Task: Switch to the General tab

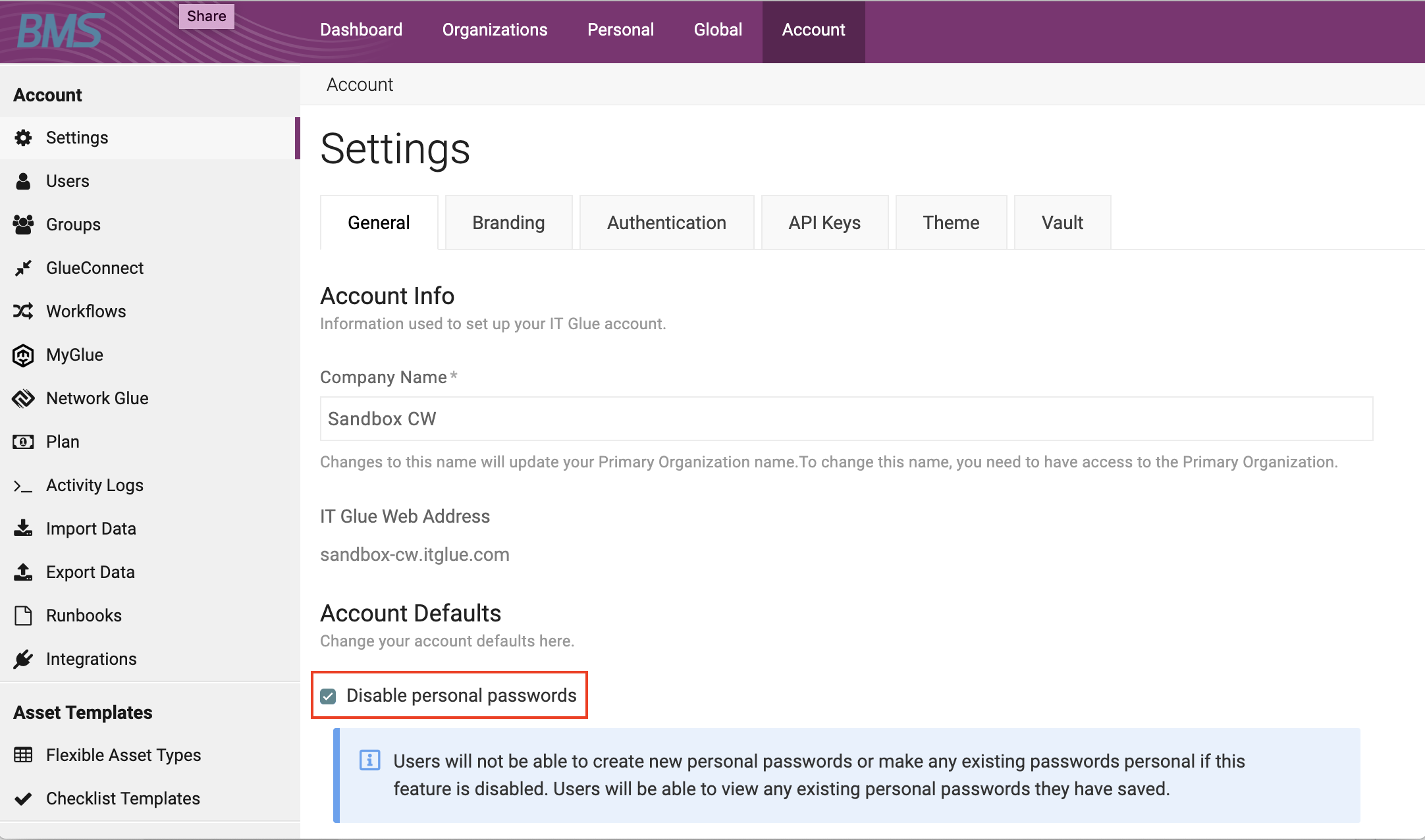Action: (379, 223)
